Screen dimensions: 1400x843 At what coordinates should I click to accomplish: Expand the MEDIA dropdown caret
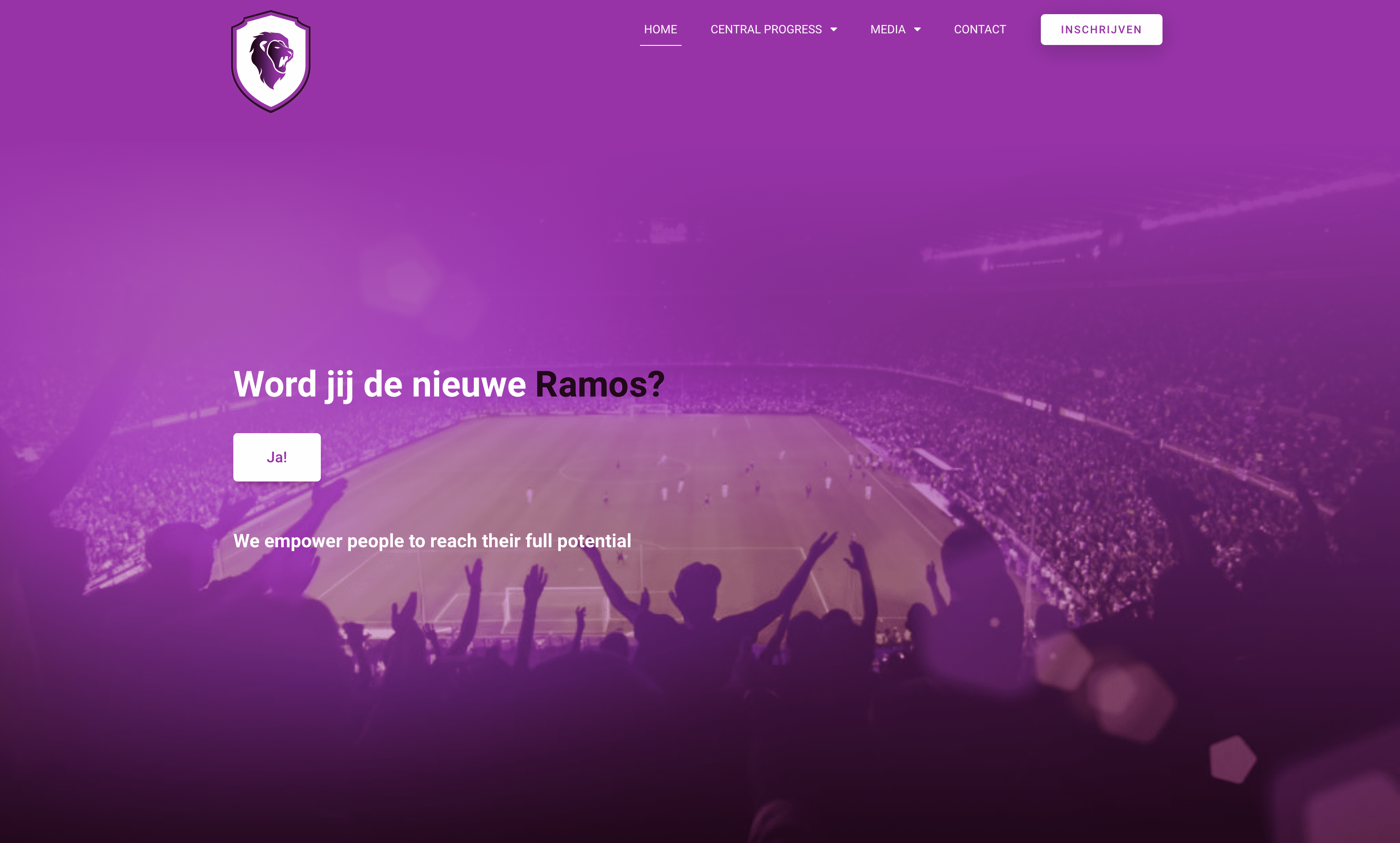(x=917, y=30)
